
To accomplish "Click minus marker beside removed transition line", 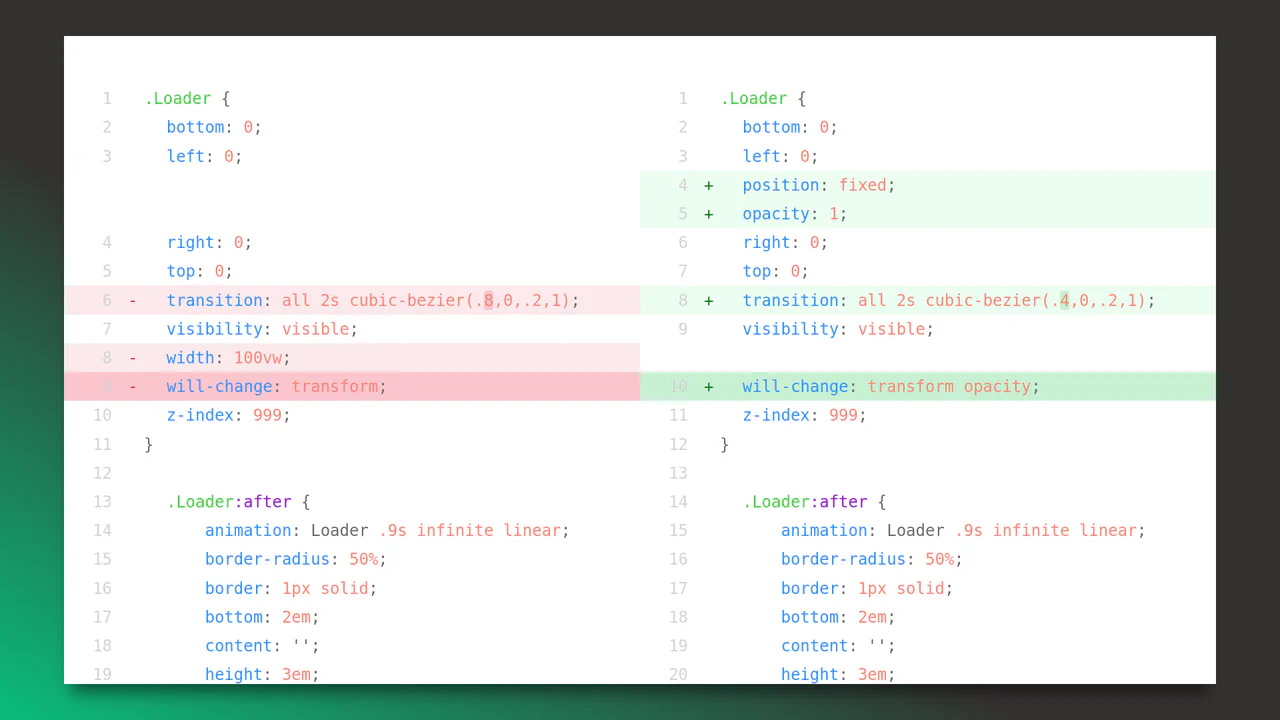I will (x=132, y=300).
